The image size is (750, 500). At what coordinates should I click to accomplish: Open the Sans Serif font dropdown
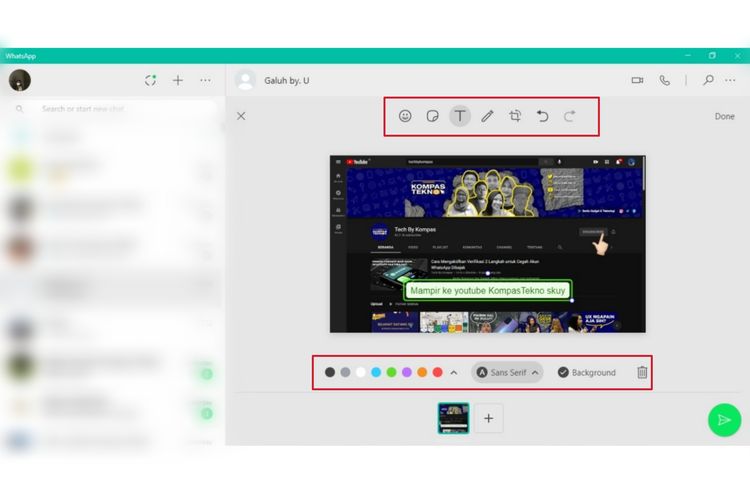tap(507, 372)
